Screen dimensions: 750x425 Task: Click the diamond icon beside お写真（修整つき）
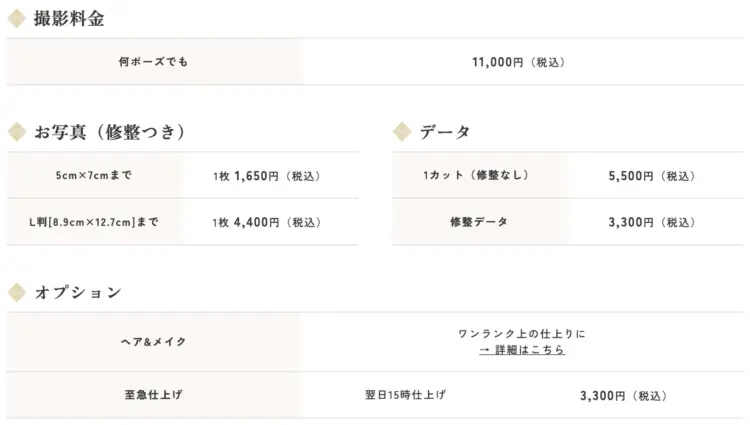point(17,132)
